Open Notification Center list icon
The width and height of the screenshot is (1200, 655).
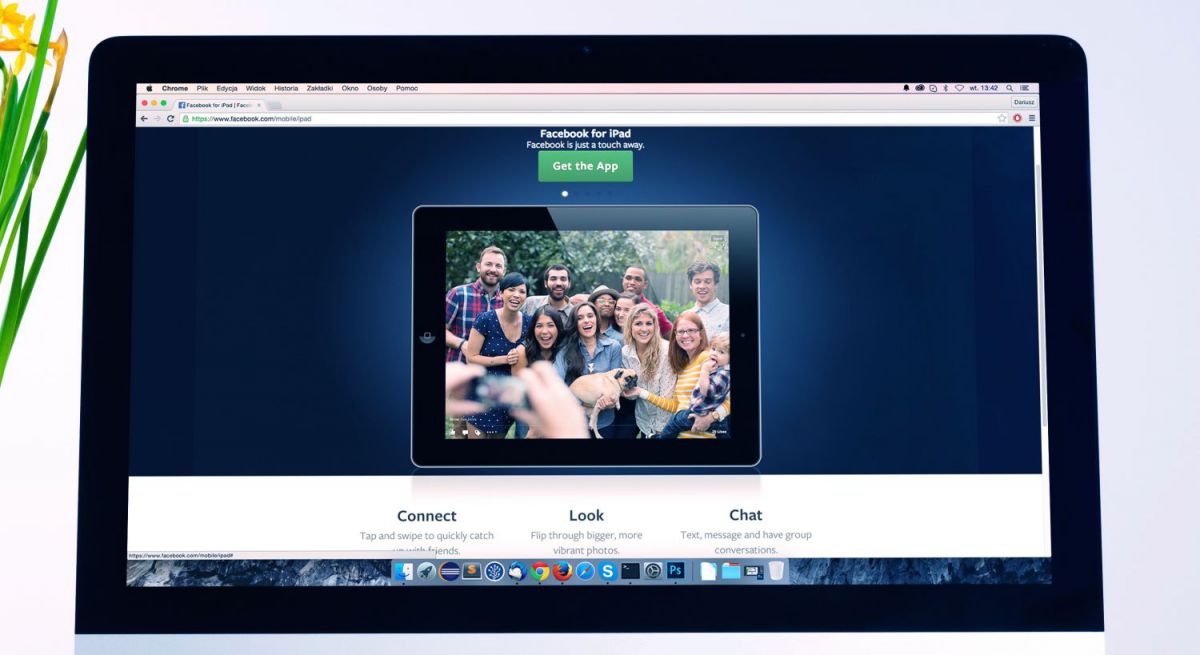click(1024, 88)
